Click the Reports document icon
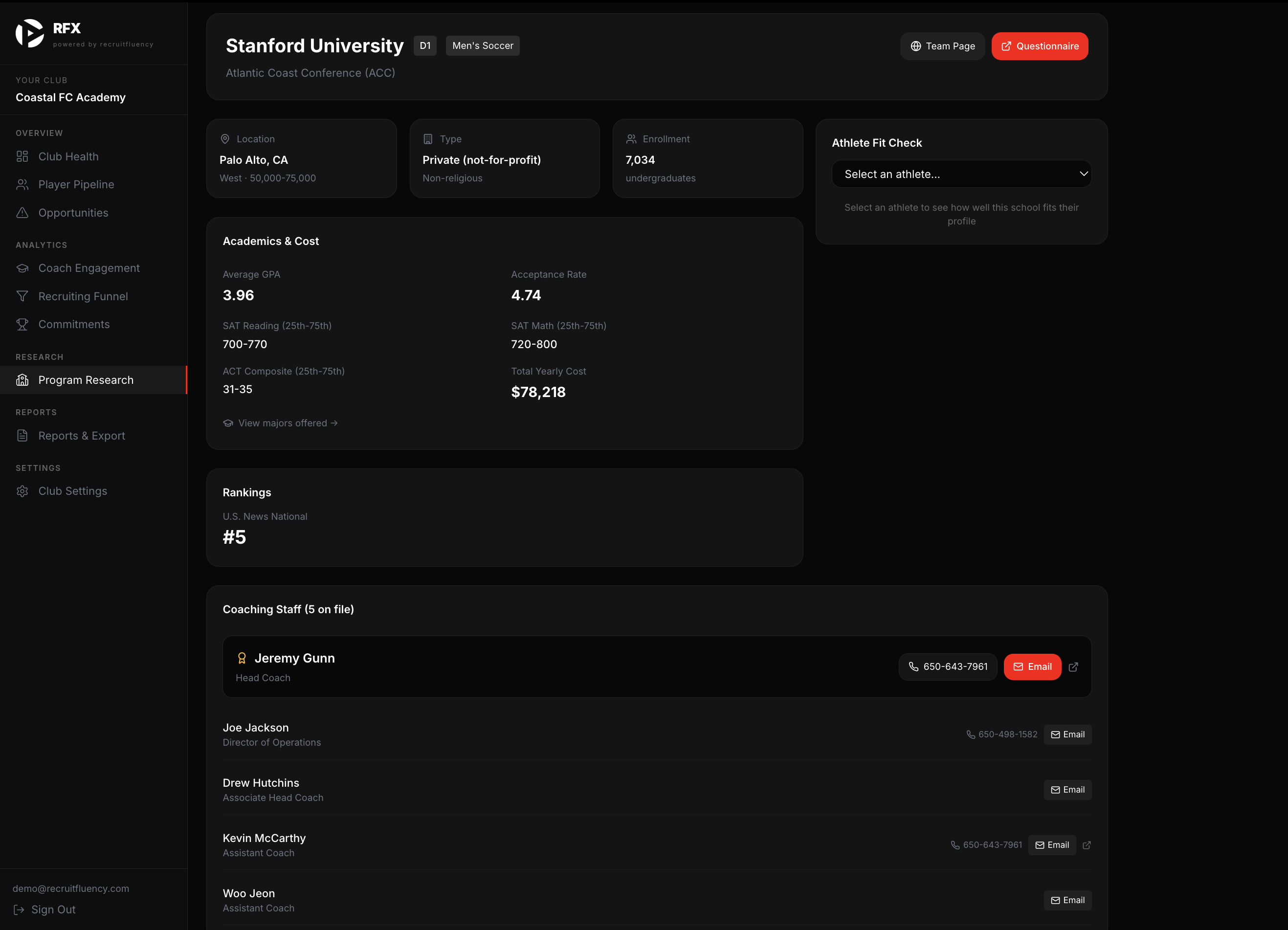1288x930 pixels. click(22, 436)
